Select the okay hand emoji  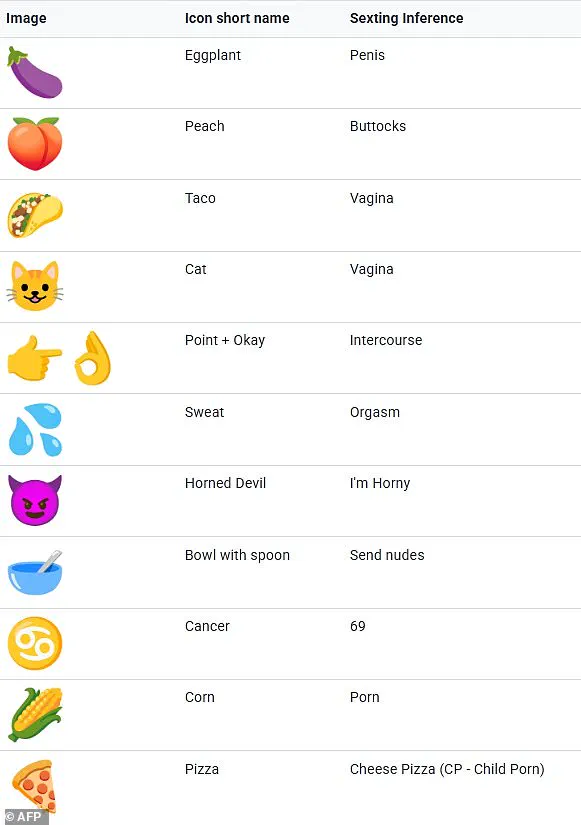coord(93,358)
